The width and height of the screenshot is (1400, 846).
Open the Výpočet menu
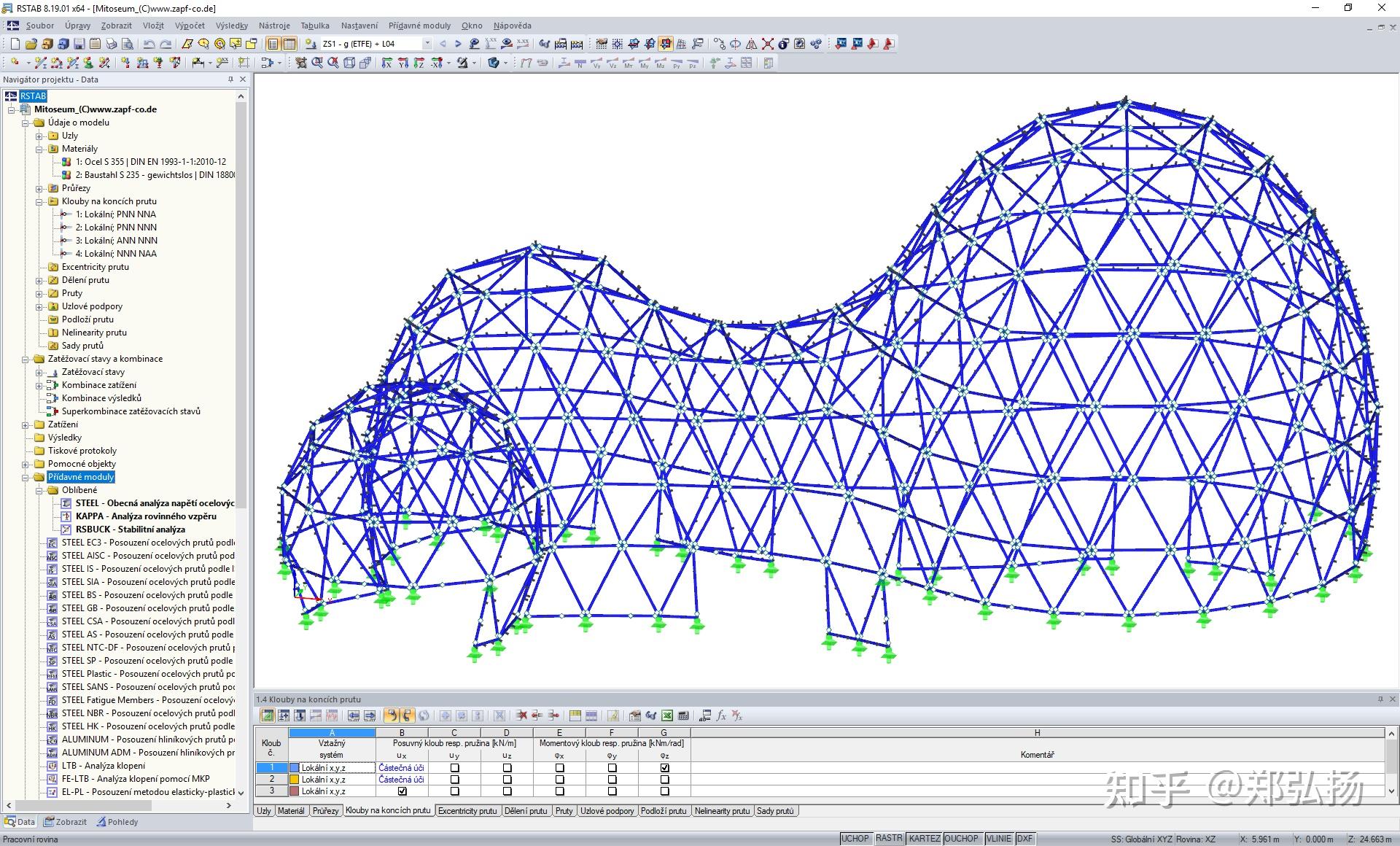click(190, 26)
